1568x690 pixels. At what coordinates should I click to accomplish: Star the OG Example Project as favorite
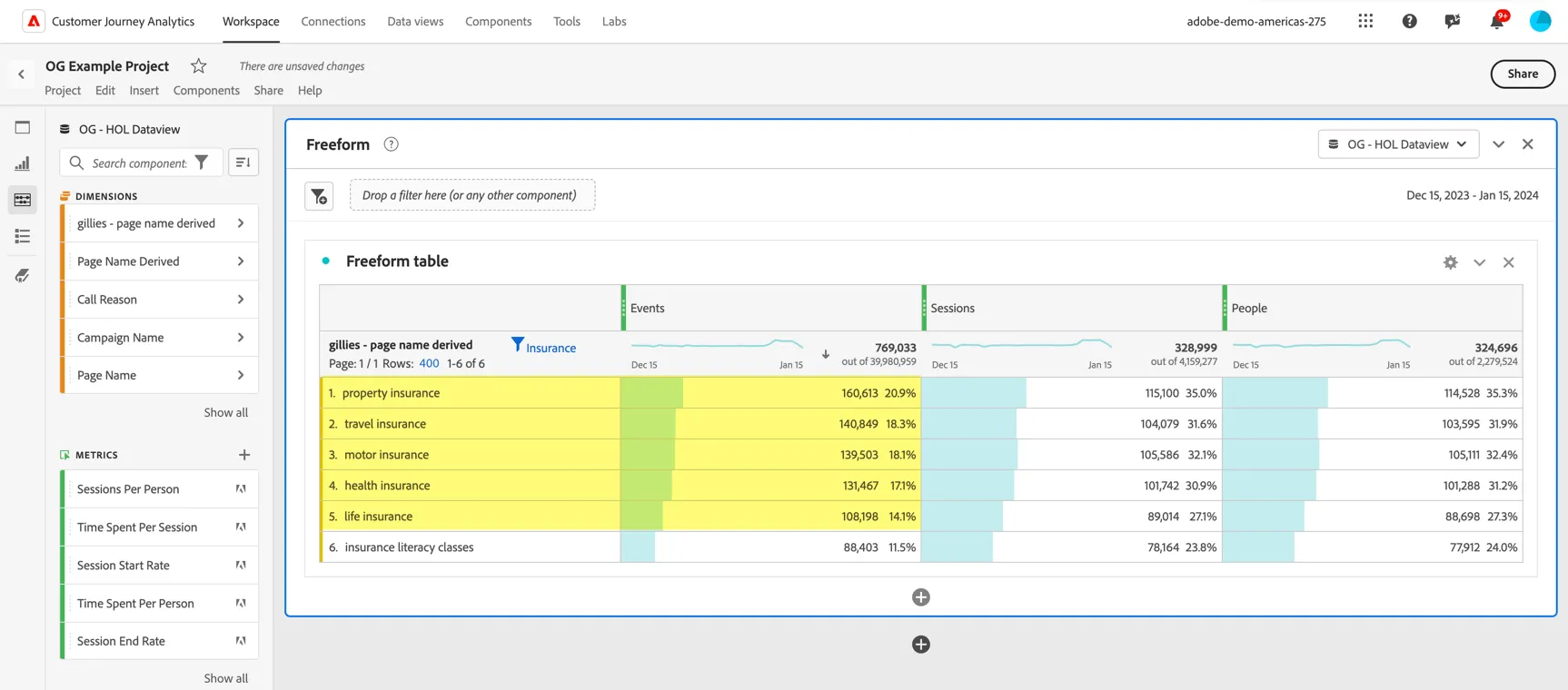pos(199,65)
